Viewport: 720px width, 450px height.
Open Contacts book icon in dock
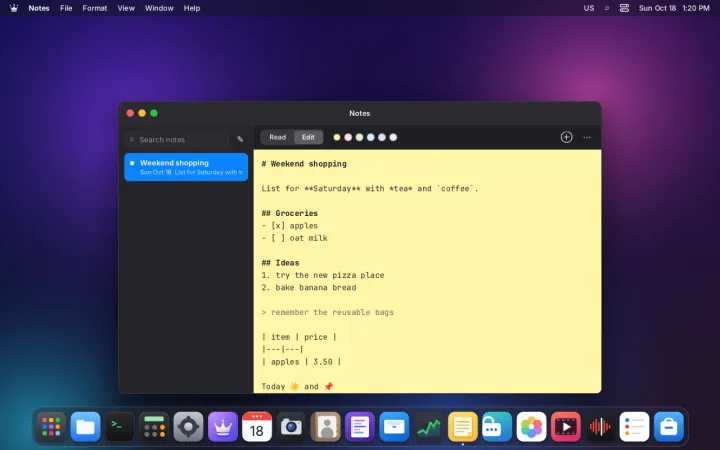(x=326, y=427)
